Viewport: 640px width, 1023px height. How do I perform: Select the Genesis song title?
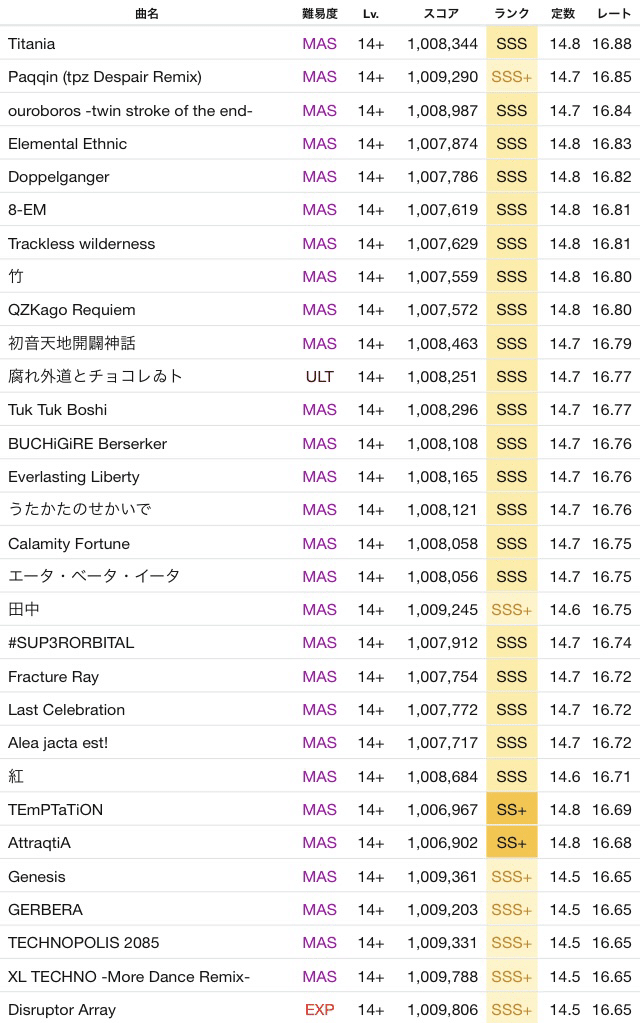[37, 877]
